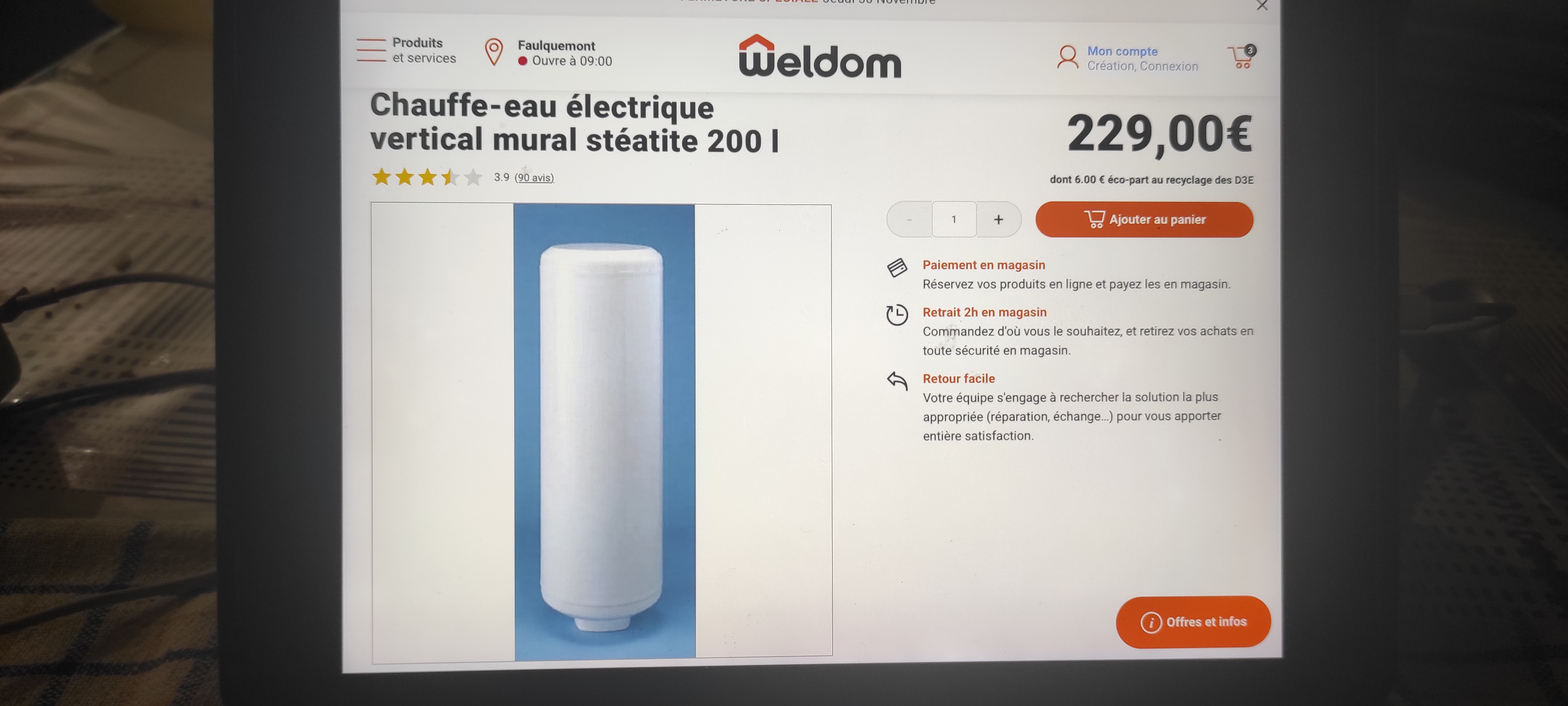Open the 90 avis reviews link
Viewport: 1568px width, 706px height.
[534, 177]
